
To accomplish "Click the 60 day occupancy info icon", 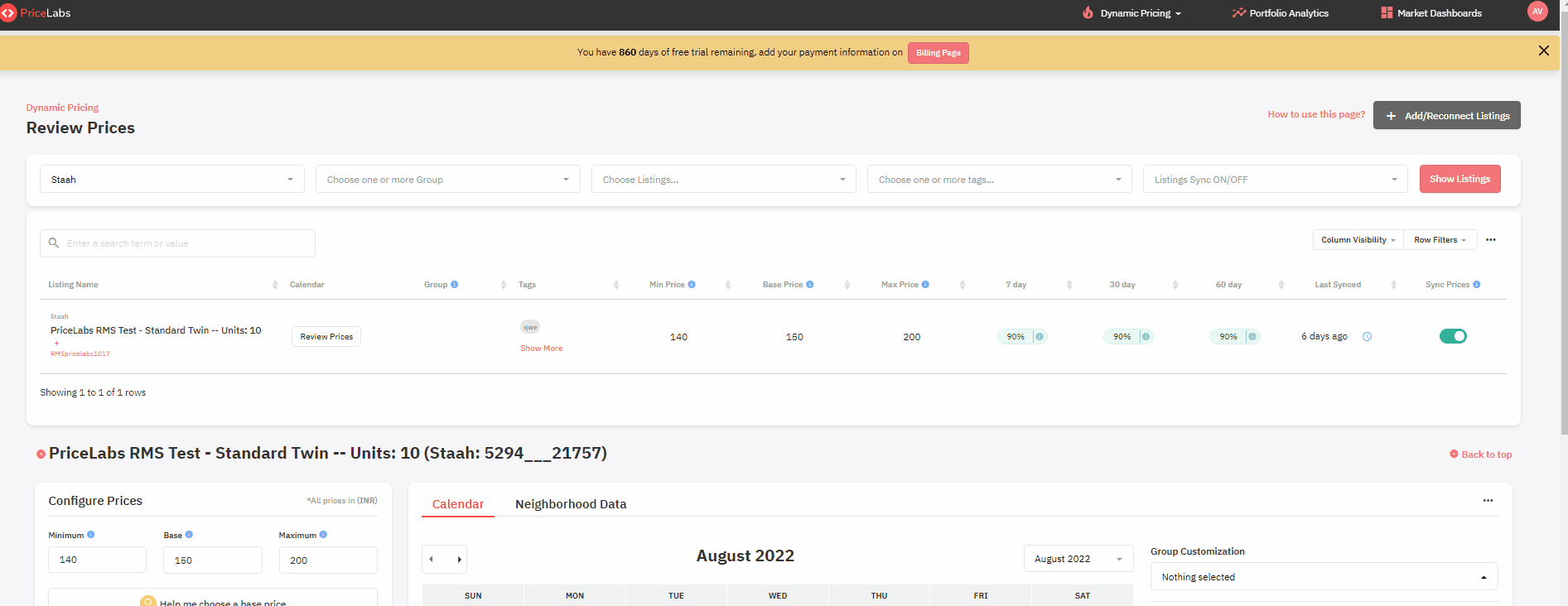I will [1252, 336].
